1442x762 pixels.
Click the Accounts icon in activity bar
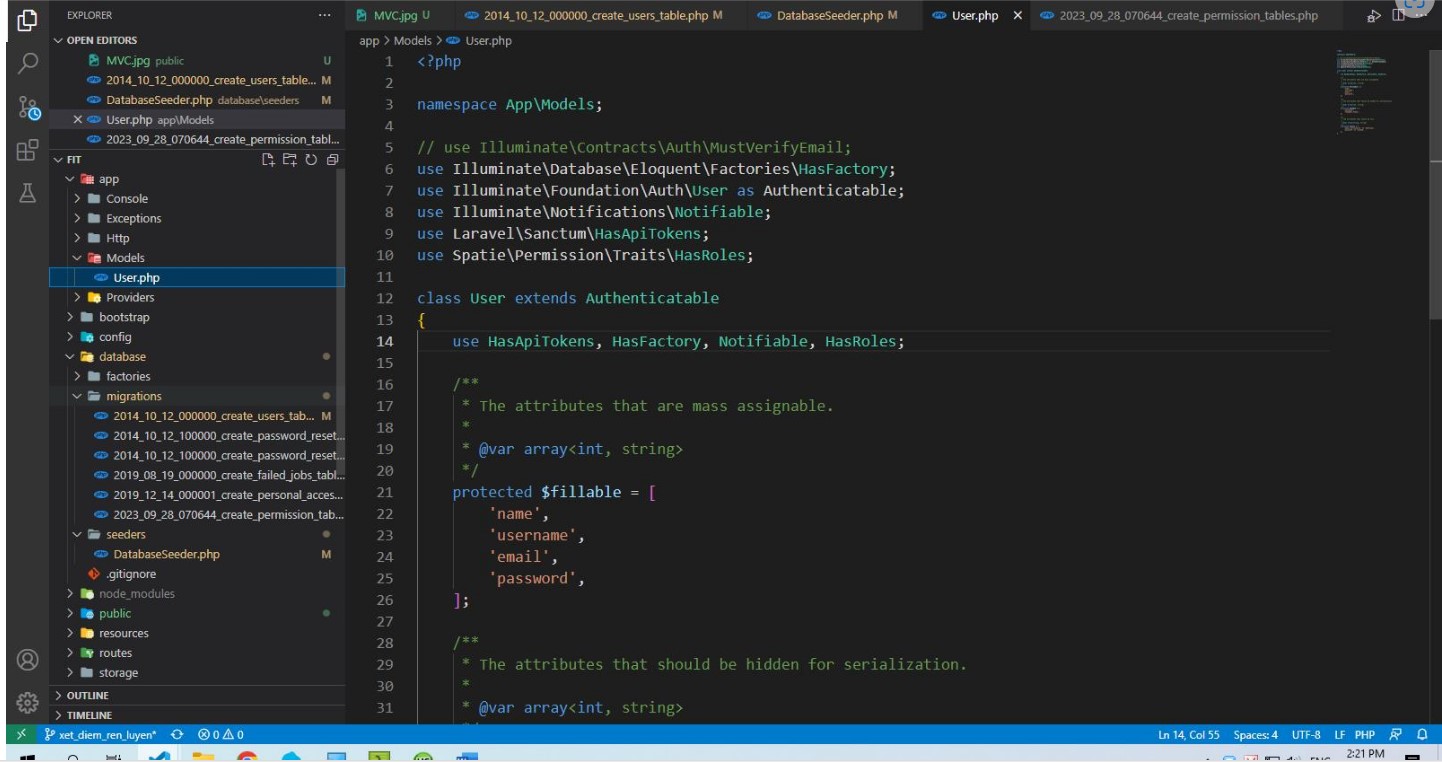(x=28, y=660)
